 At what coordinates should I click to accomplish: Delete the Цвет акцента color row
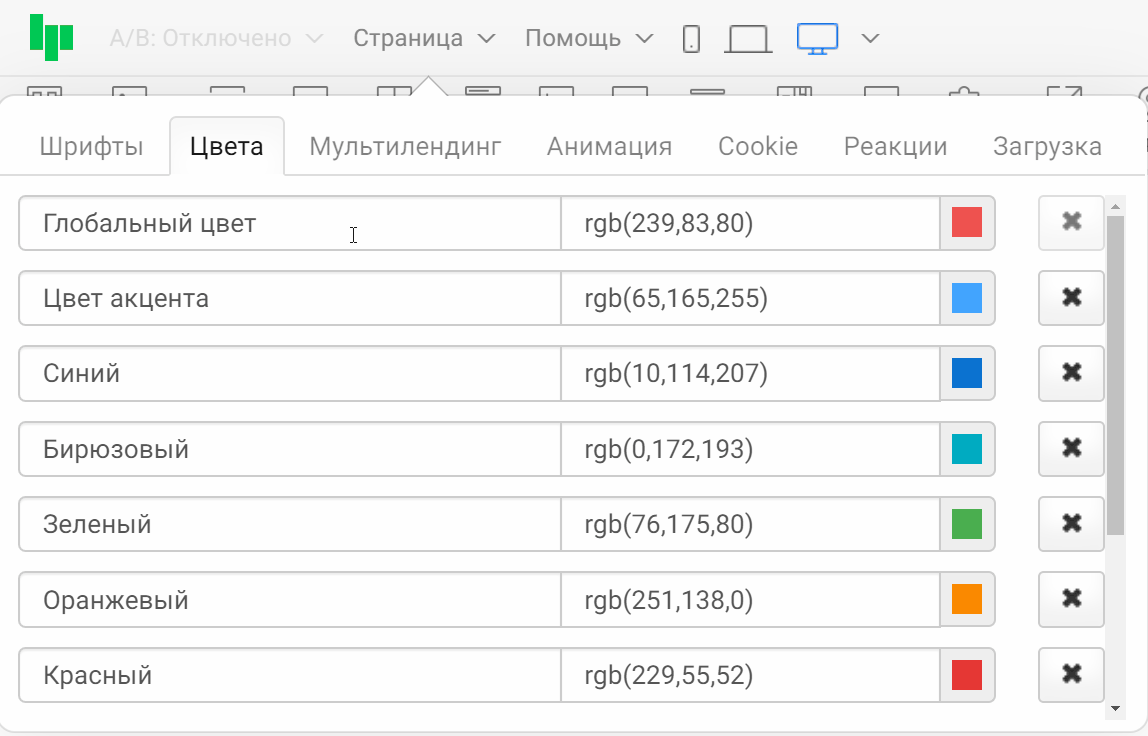1071,298
